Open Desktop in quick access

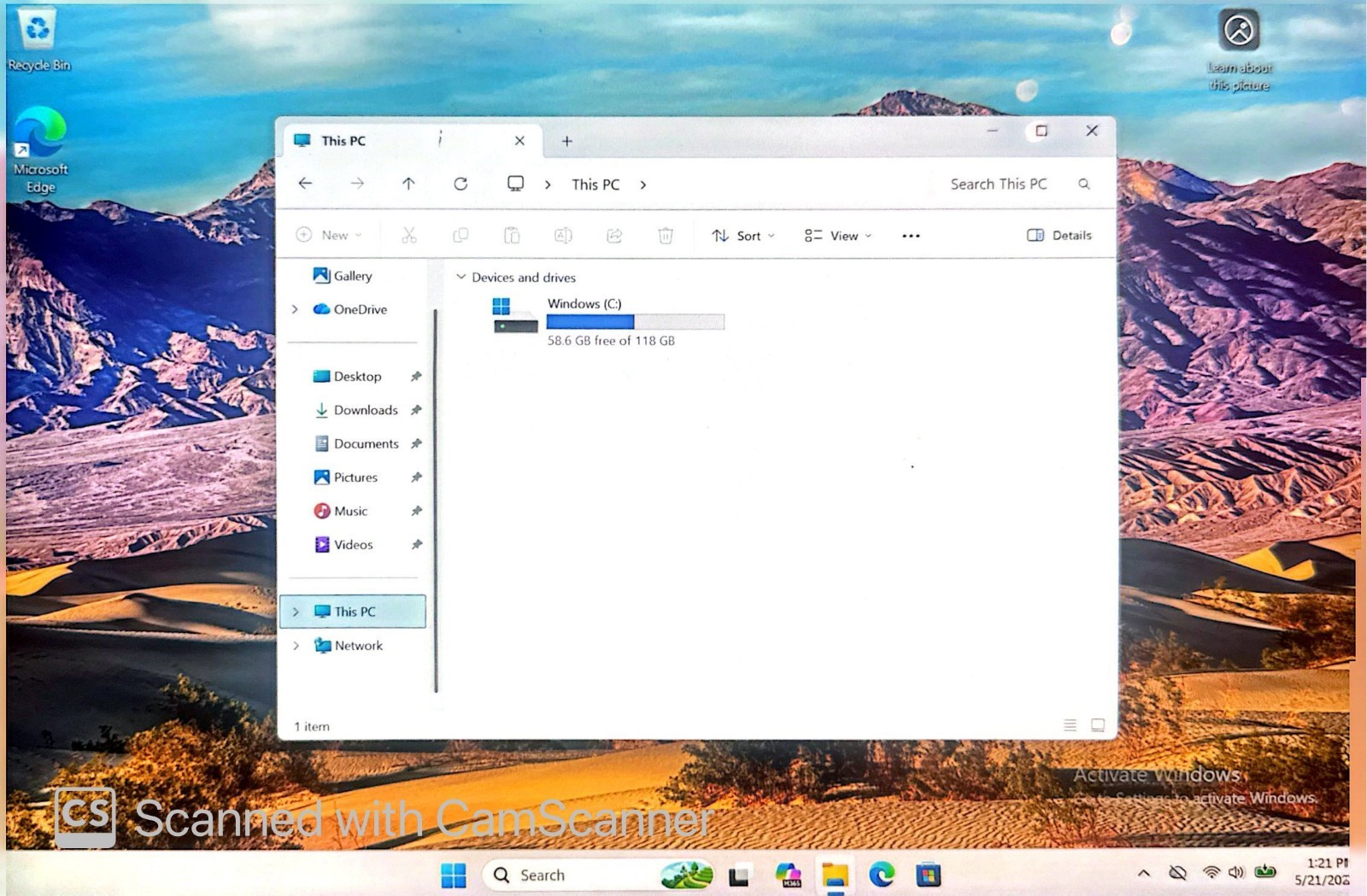348,377
